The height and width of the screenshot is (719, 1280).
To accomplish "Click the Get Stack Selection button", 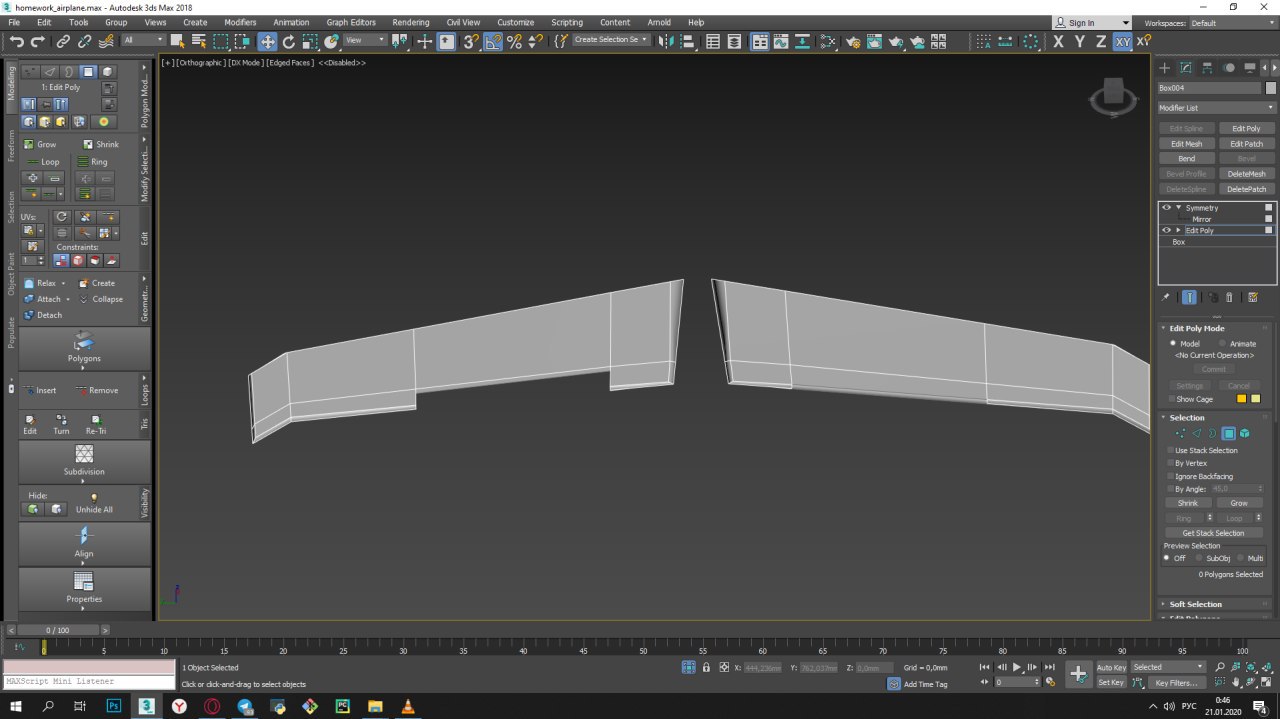I will coord(1214,533).
